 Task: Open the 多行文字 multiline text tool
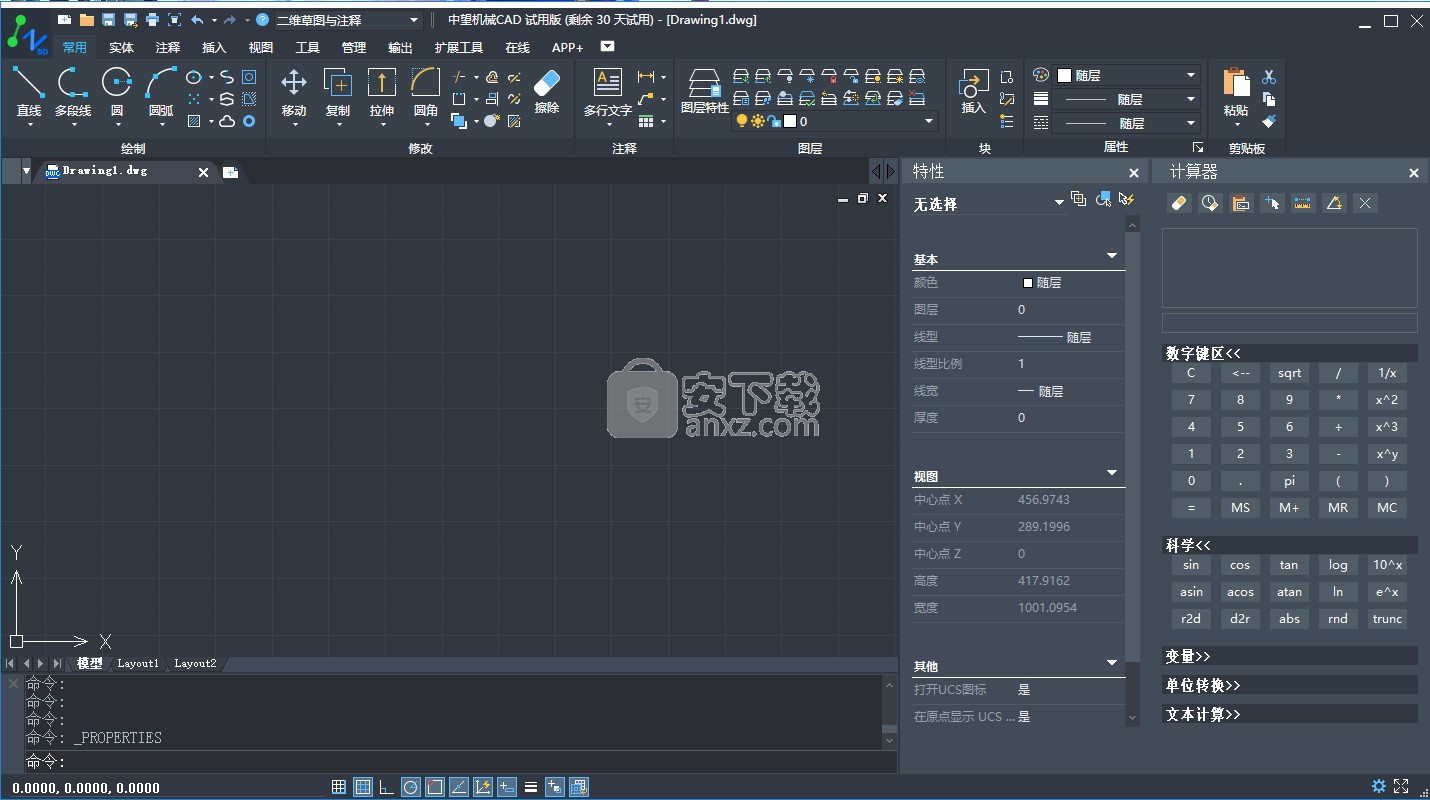[x=608, y=92]
